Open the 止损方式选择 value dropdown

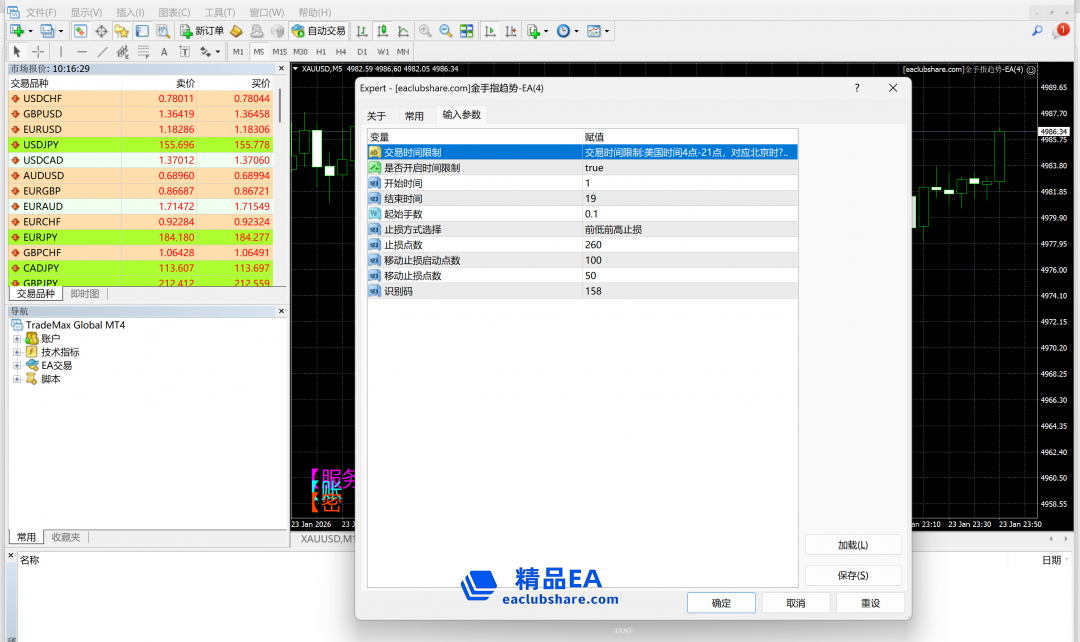(x=690, y=229)
